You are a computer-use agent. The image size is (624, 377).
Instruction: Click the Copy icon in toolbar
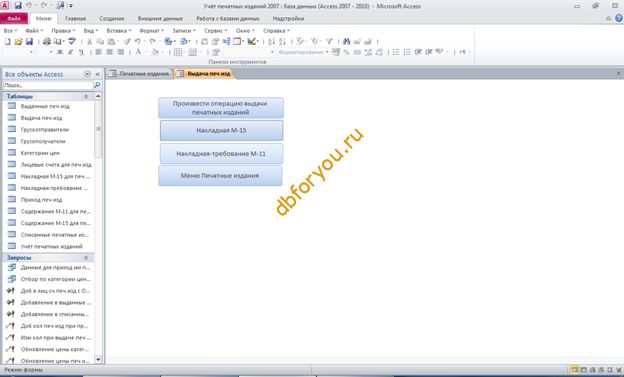(100, 41)
